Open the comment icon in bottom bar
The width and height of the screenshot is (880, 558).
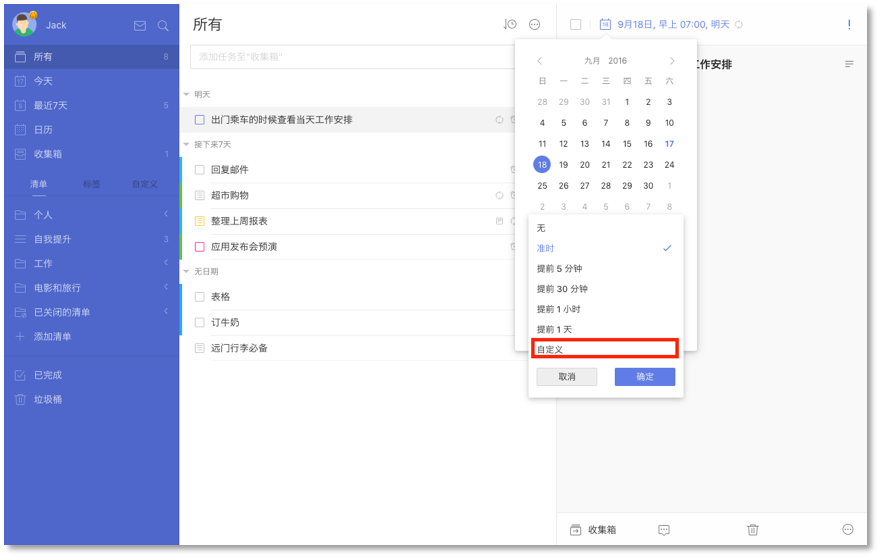[x=664, y=530]
